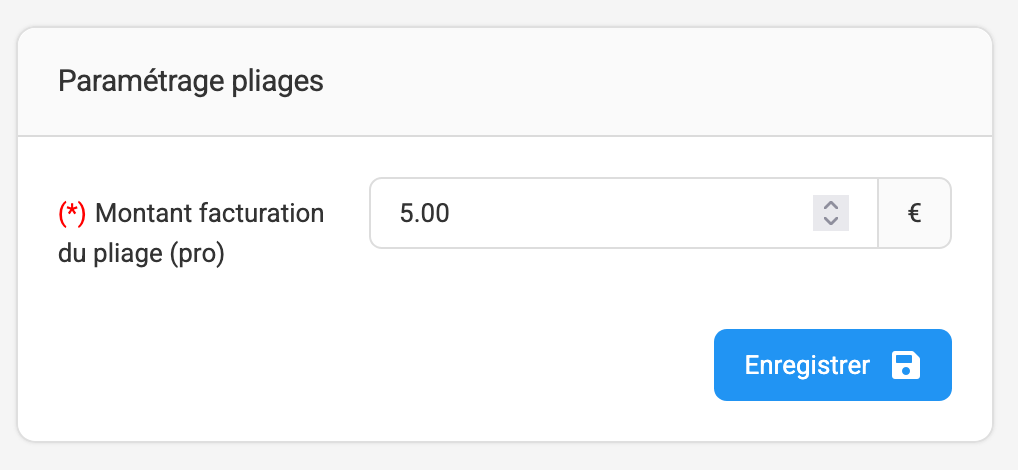
Task: Click the gray card header bar
Action: (x=505, y=82)
